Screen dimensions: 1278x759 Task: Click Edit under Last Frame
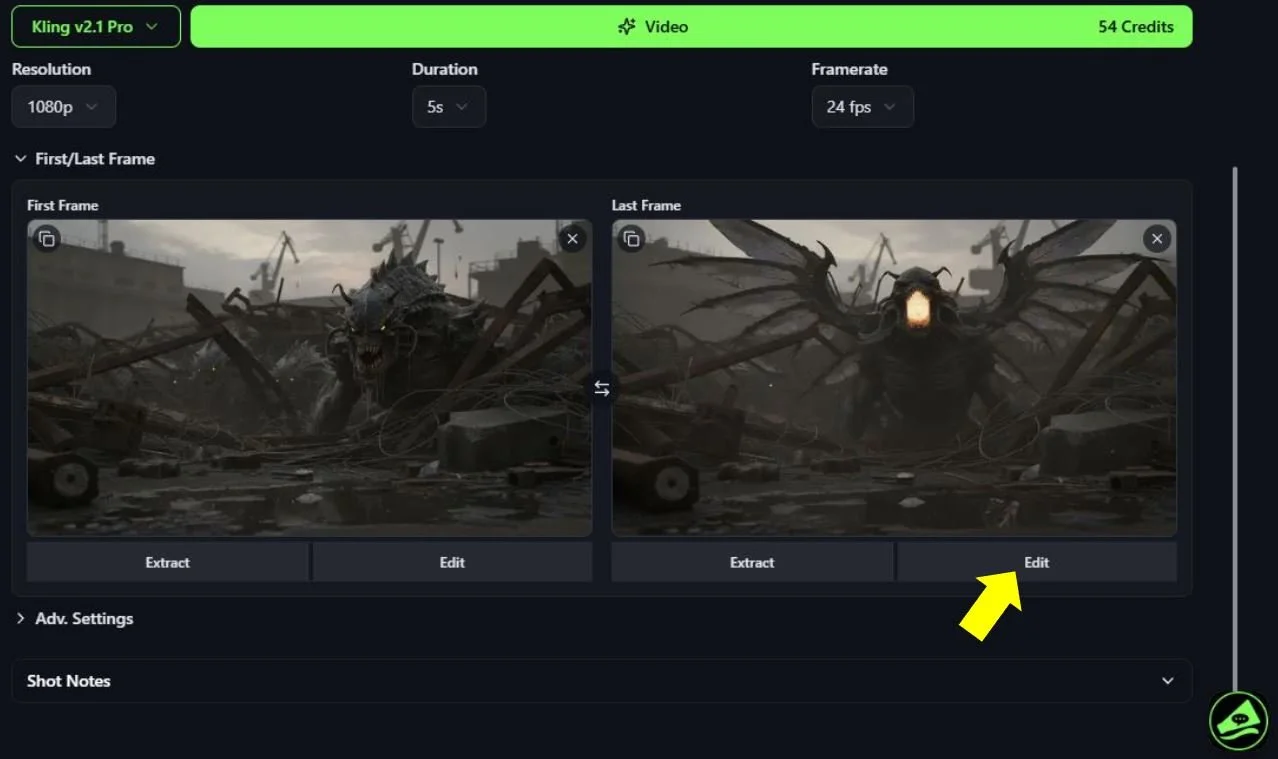(x=1037, y=562)
